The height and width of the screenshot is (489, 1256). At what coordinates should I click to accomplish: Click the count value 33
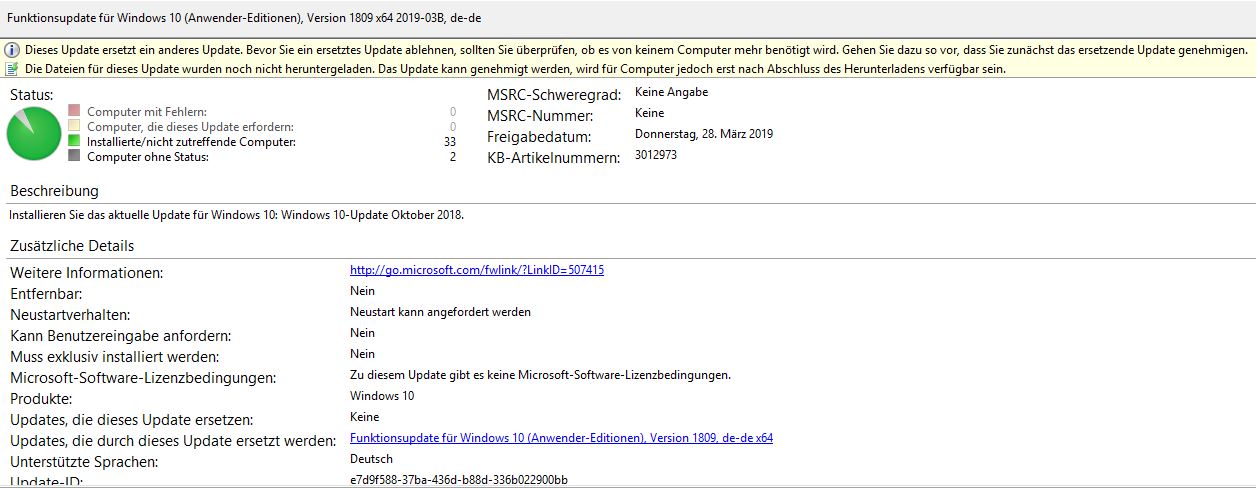pos(450,142)
